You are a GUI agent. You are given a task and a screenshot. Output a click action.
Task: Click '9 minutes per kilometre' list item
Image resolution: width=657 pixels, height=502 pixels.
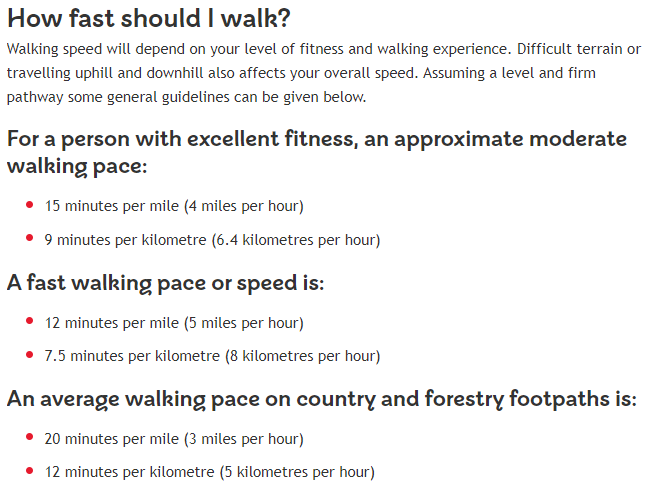pyautogui.click(x=212, y=240)
